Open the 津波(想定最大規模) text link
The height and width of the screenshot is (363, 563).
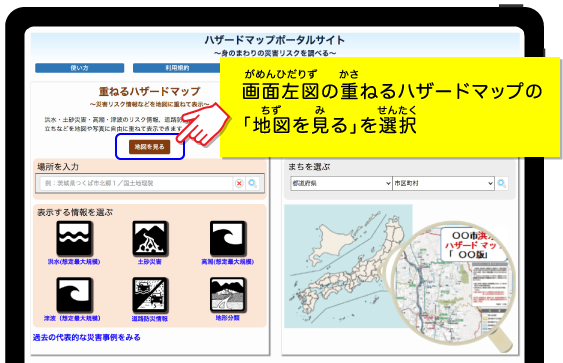(x=72, y=318)
